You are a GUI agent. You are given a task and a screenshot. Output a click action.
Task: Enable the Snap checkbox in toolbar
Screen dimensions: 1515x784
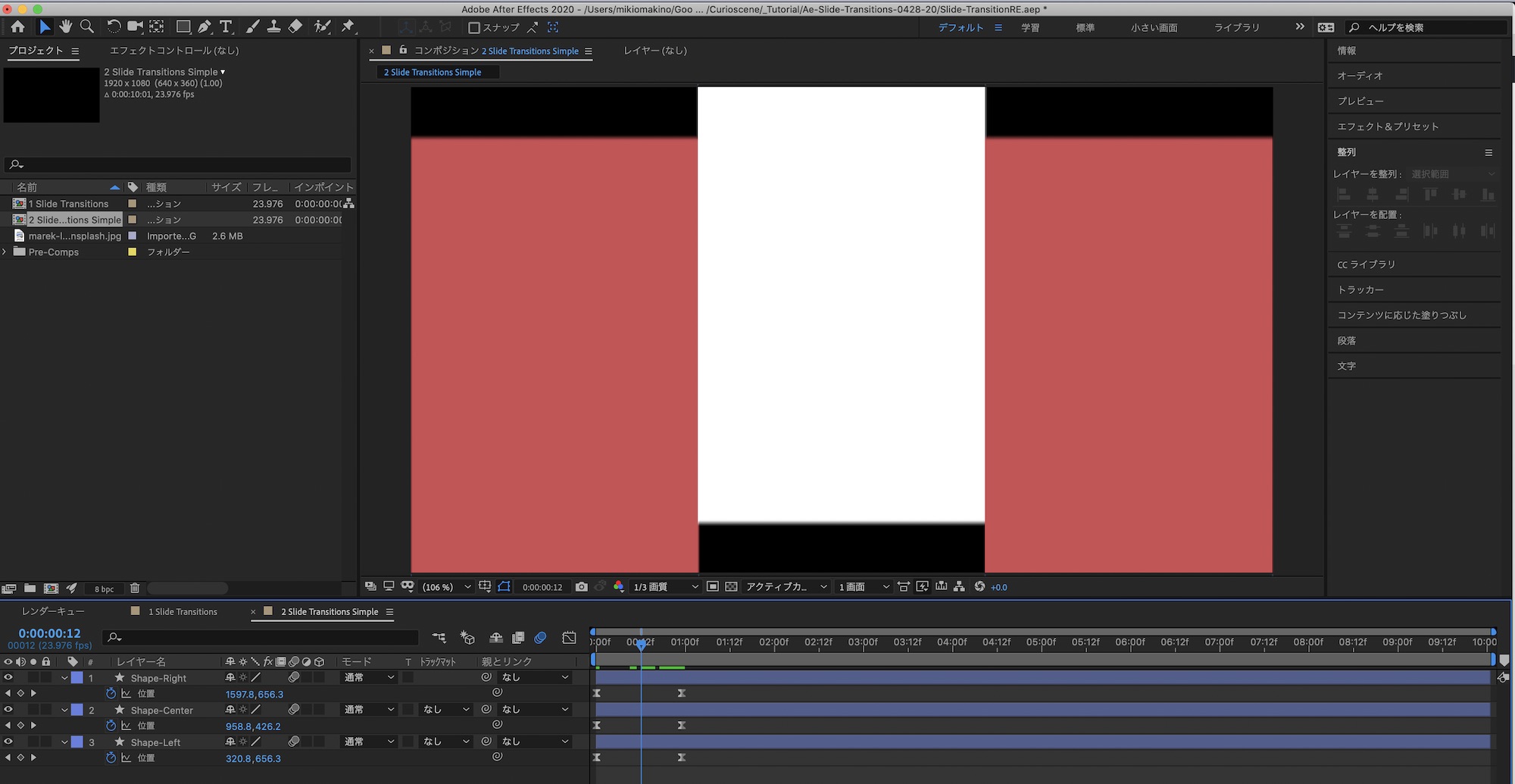coord(474,27)
